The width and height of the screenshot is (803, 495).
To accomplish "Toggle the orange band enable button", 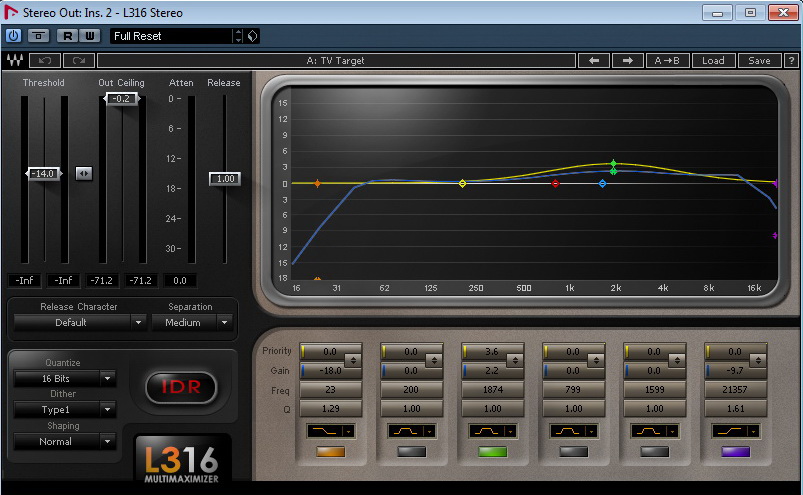I will pos(330,451).
